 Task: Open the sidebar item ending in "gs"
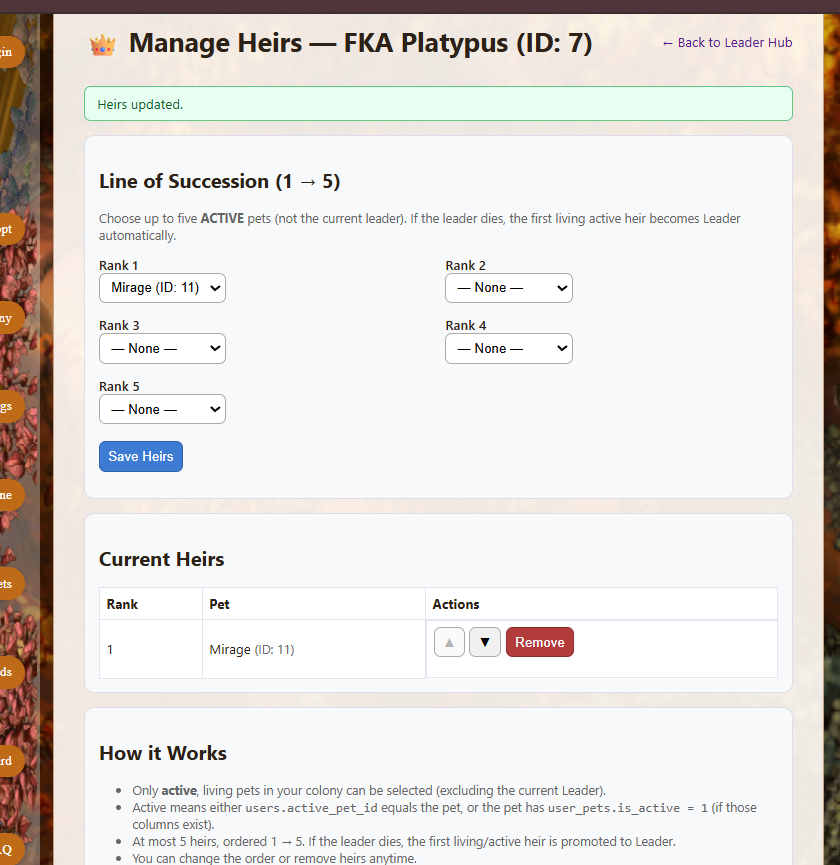tap(8, 406)
